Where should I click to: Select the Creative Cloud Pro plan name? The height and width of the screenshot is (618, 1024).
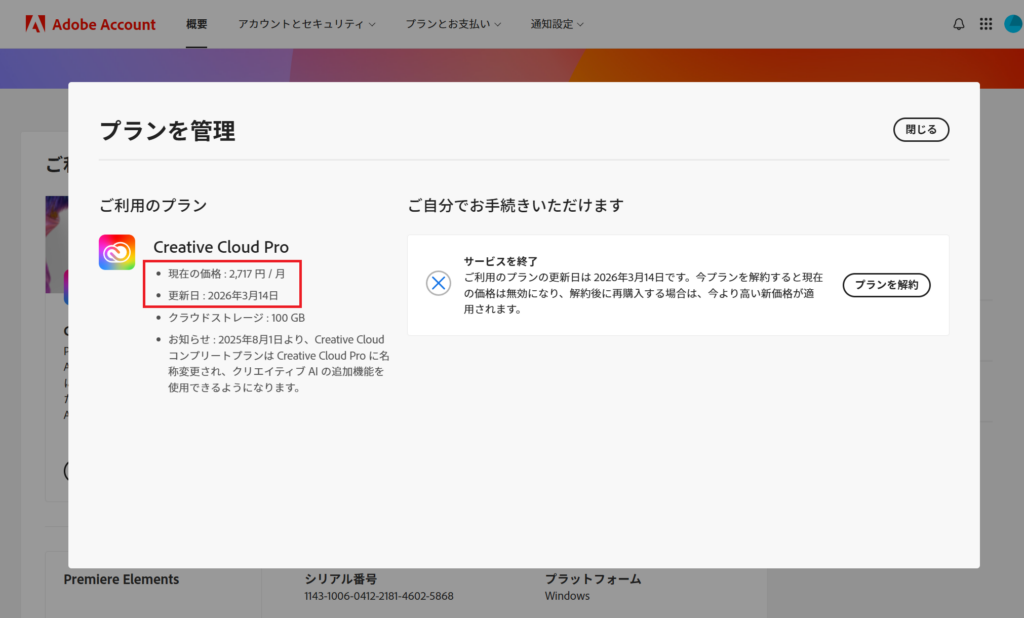(x=221, y=247)
